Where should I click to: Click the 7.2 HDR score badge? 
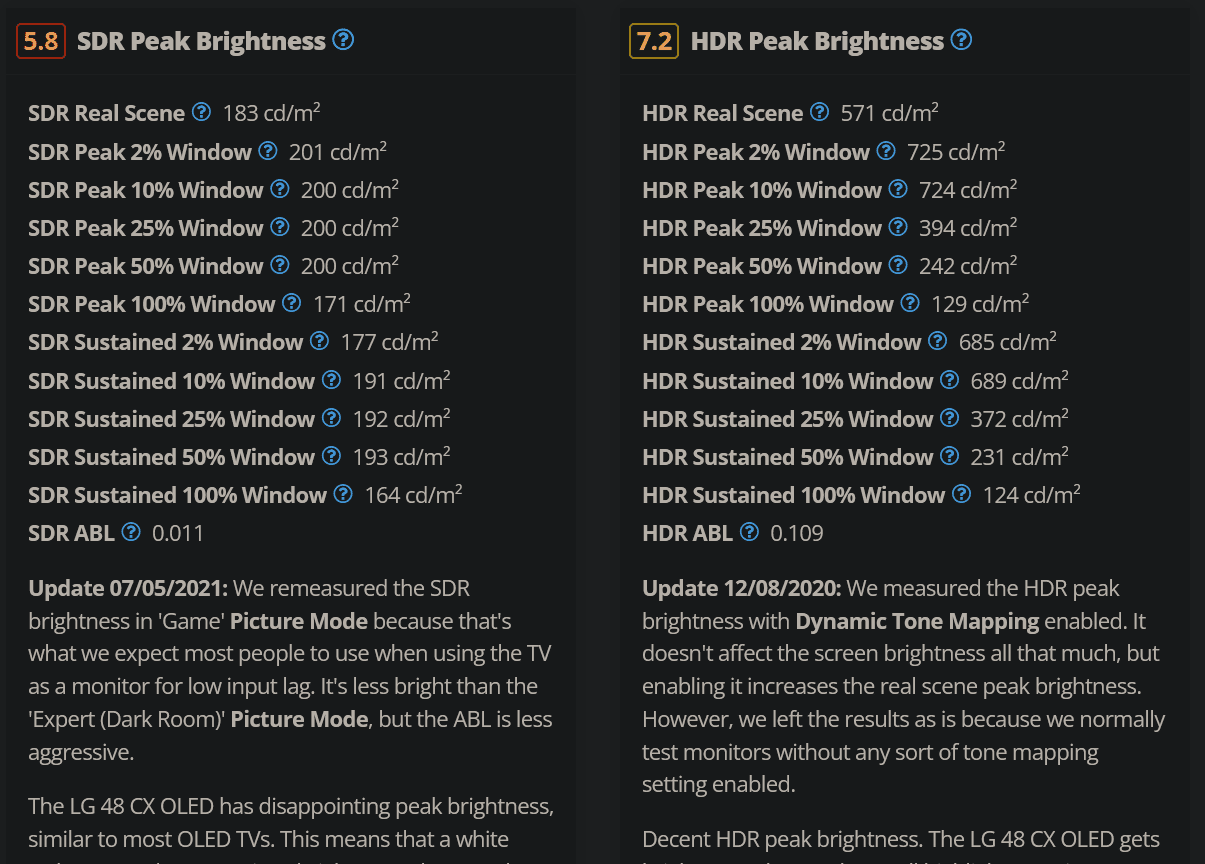[x=654, y=41]
